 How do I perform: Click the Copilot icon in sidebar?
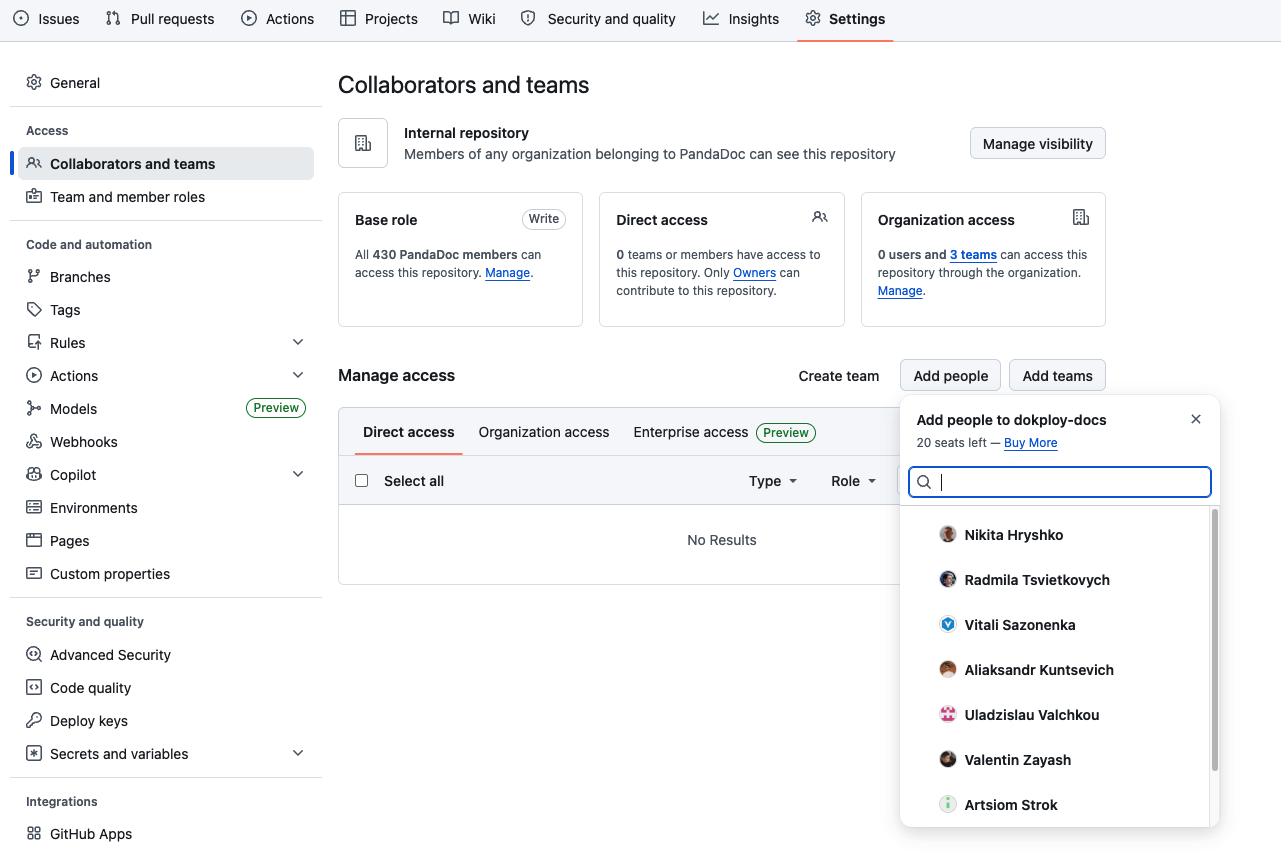pos(34,475)
